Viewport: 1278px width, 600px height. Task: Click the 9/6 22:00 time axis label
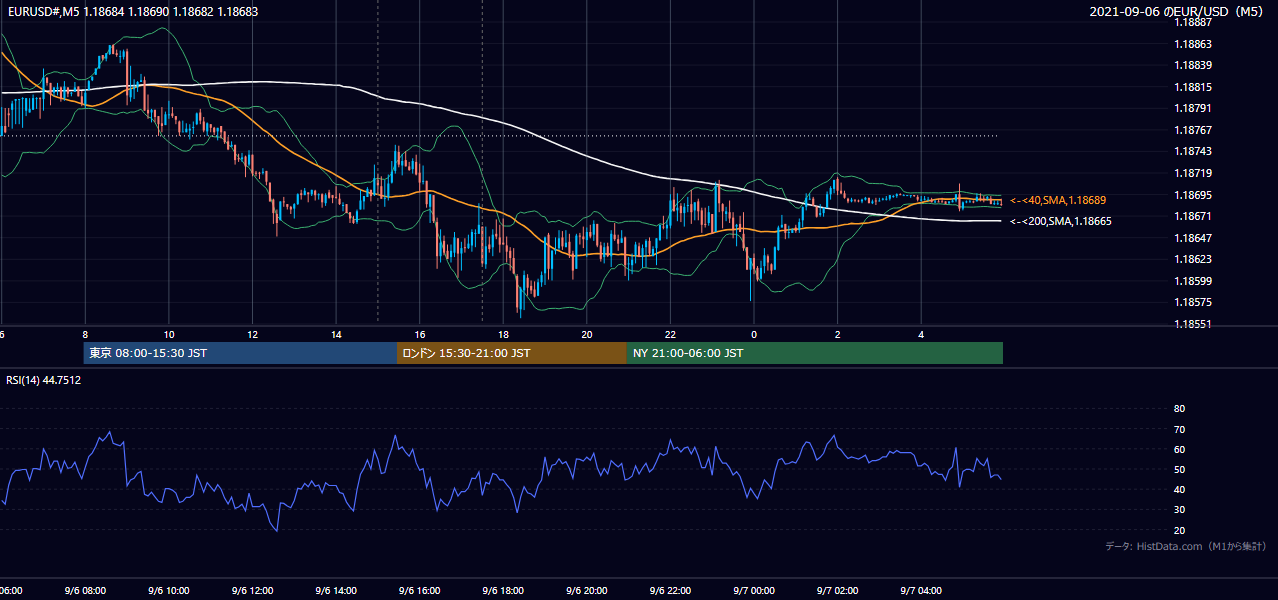(670, 591)
